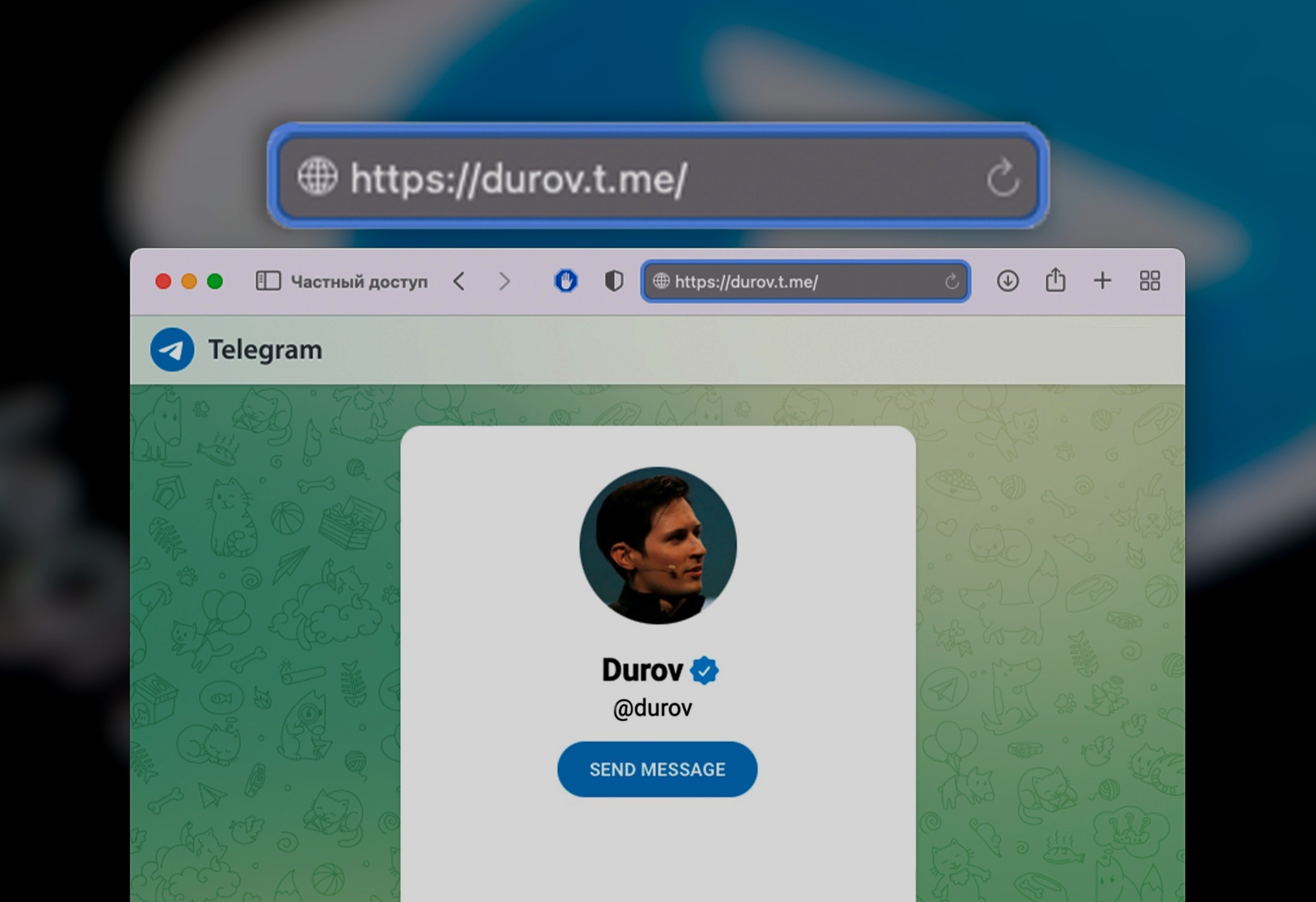This screenshot has width=1316, height=902.
Task: Go forward with the right chevron
Action: (x=504, y=281)
